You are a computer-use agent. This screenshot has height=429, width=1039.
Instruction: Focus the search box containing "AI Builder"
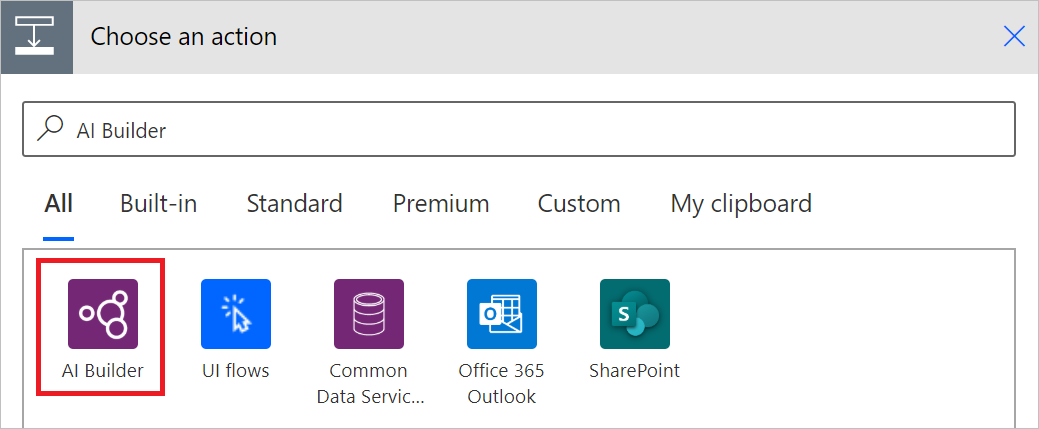[540, 130]
